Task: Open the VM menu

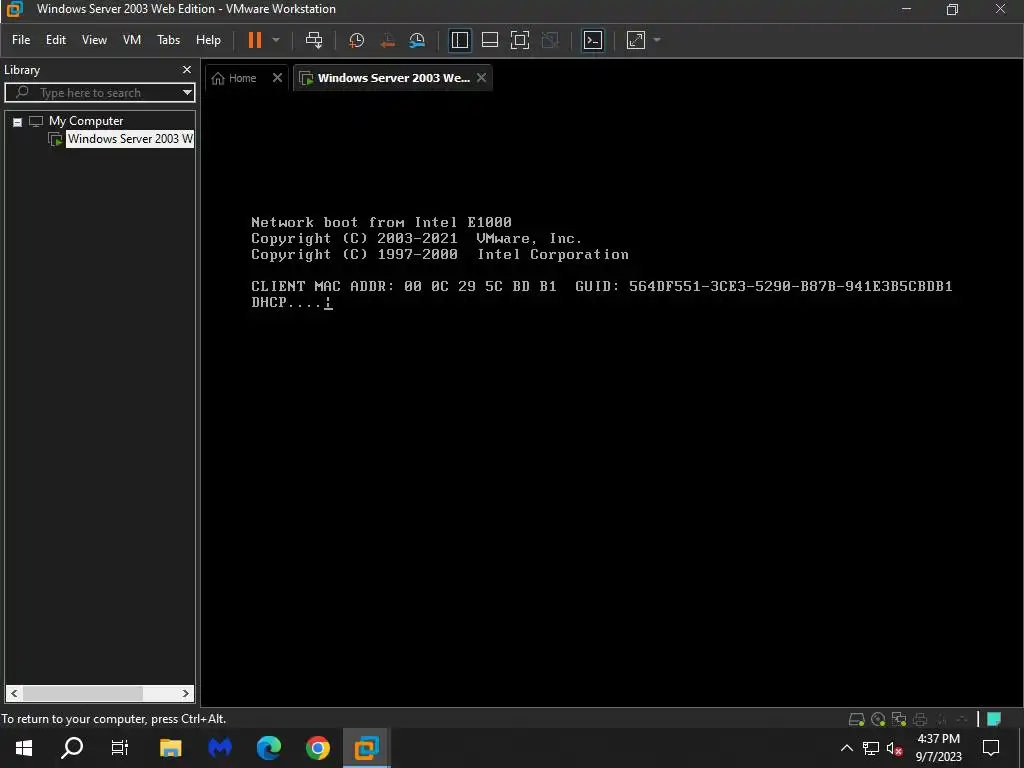Action: (132, 40)
